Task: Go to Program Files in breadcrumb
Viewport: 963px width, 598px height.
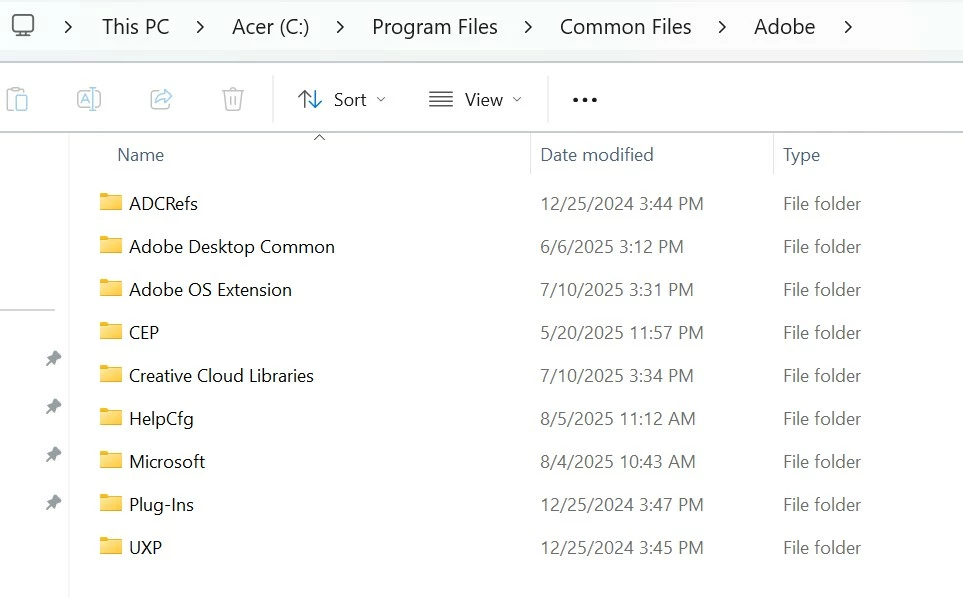Action: (x=434, y=27)
